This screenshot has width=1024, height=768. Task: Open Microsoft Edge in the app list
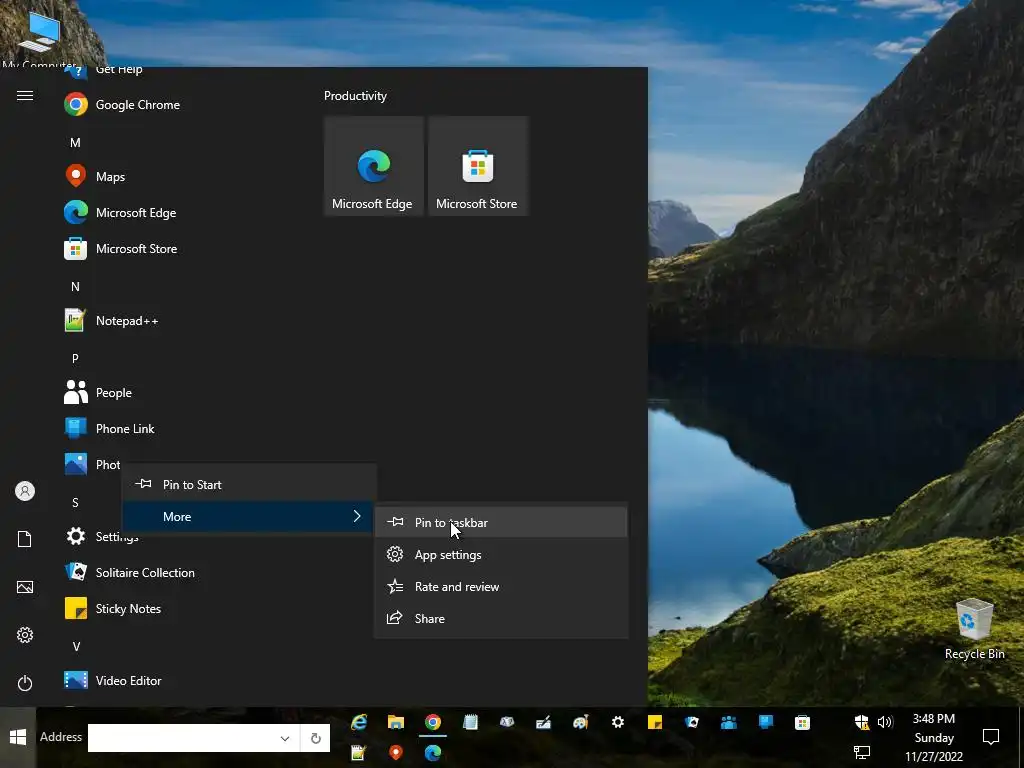120,213
